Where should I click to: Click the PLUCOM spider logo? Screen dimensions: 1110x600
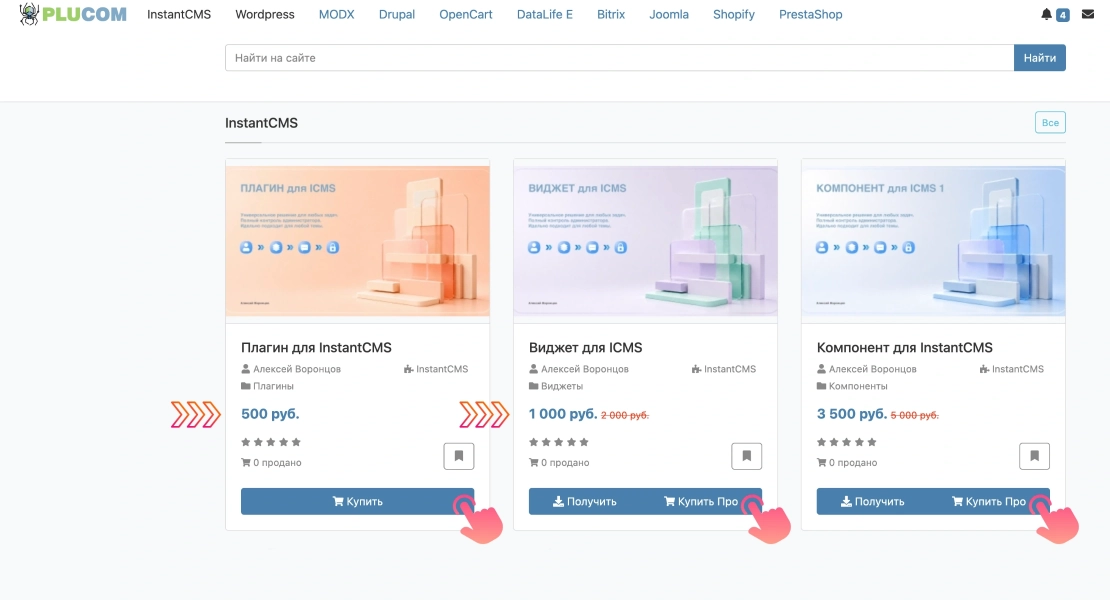(73, 14)
